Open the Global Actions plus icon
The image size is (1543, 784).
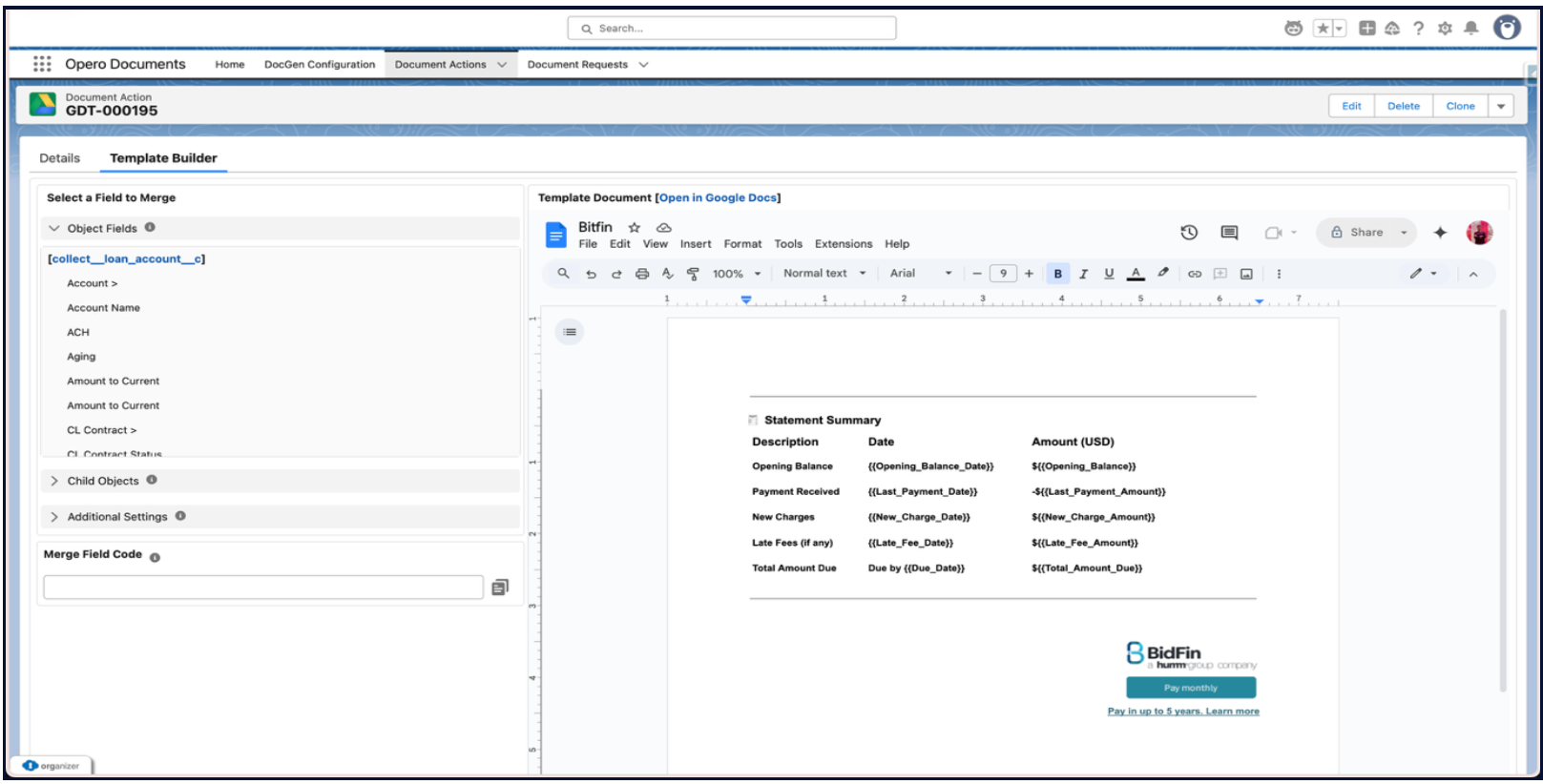(x=1366, y=29)
